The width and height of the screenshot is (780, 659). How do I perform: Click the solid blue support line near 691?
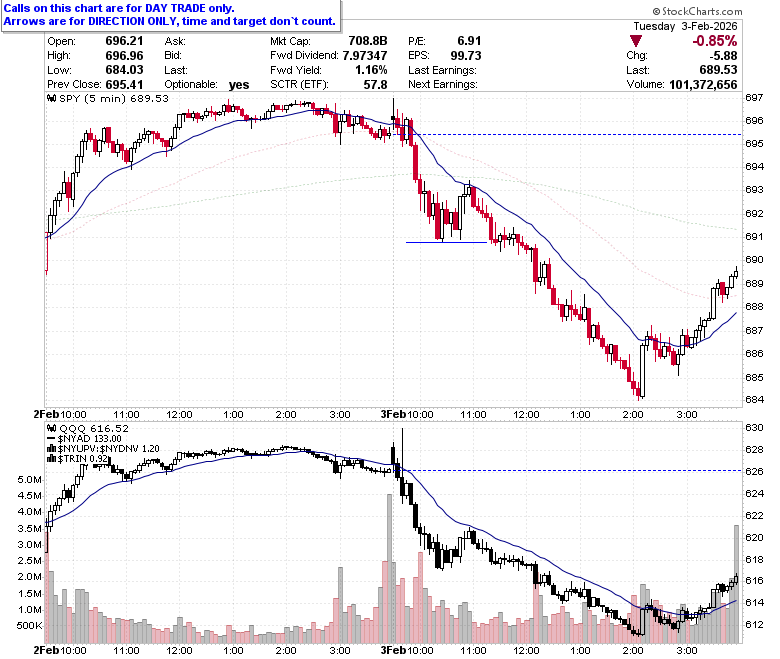446,242
